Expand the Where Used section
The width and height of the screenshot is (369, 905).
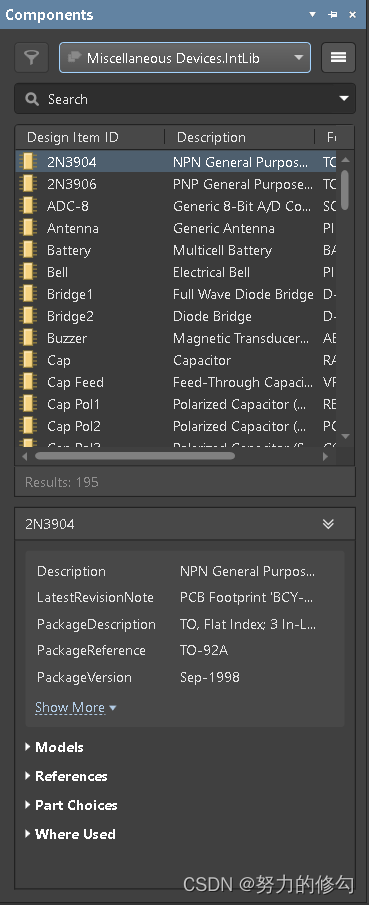pyautogui.click(x=70, y=834)
